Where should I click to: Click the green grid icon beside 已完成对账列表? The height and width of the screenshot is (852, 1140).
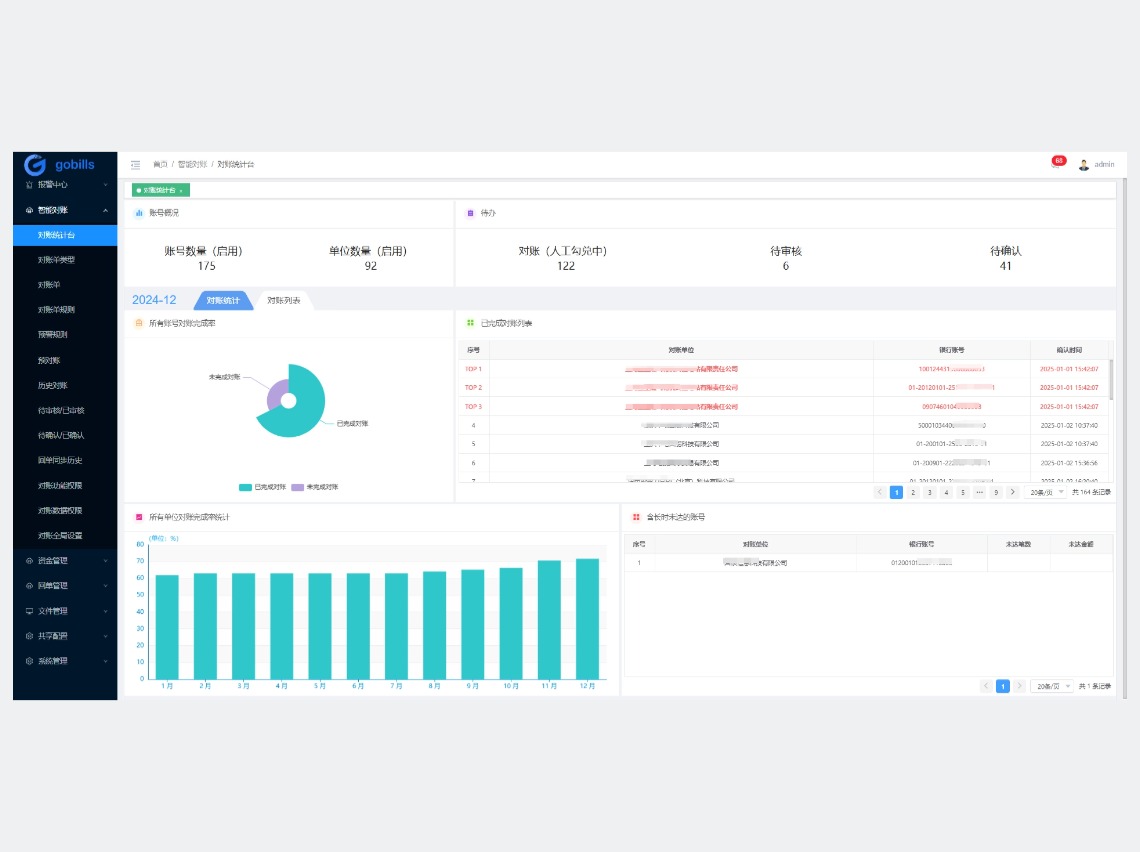point(470,323)
